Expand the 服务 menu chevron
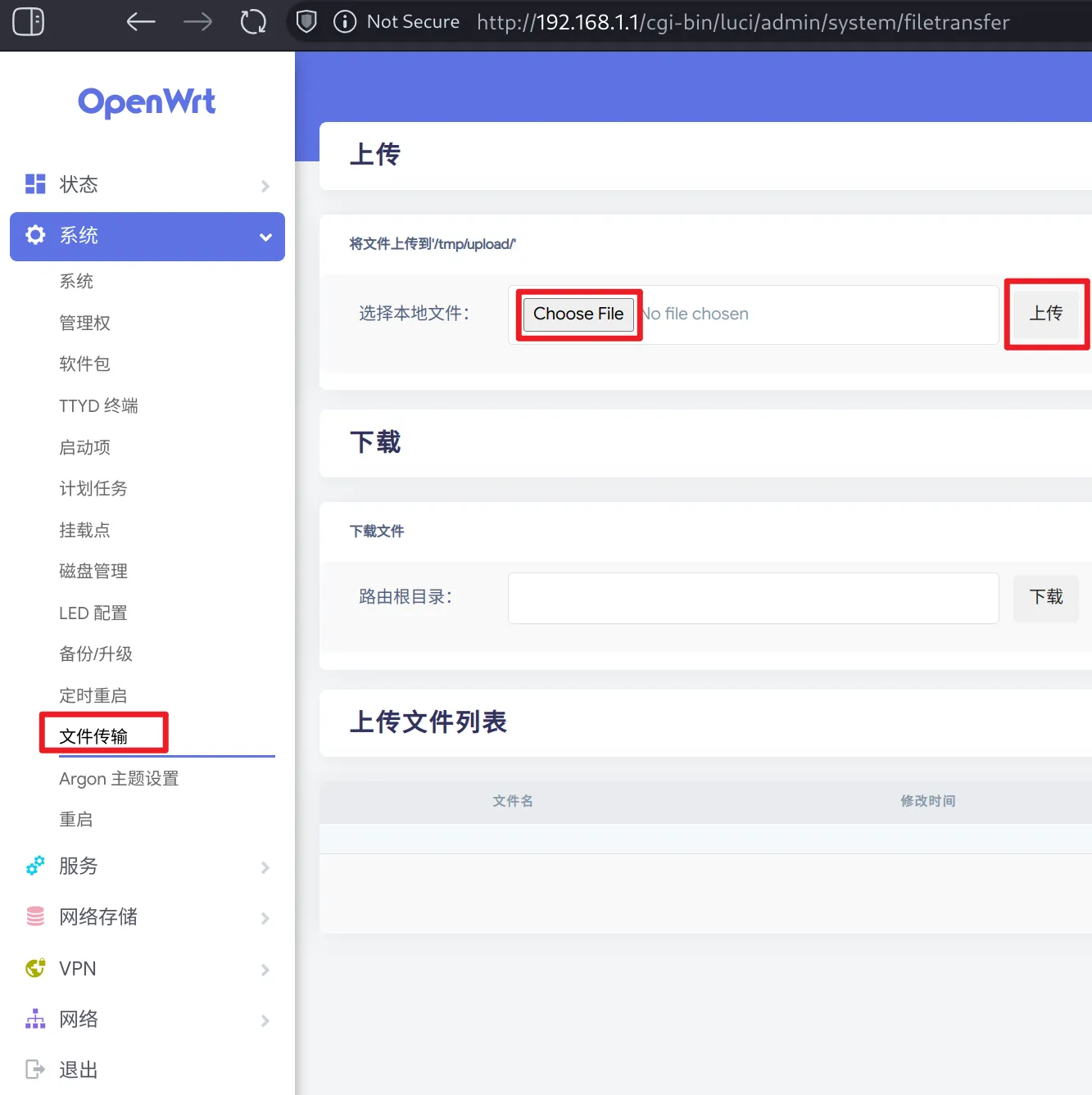1092x1095 pixels. (265, 867)
